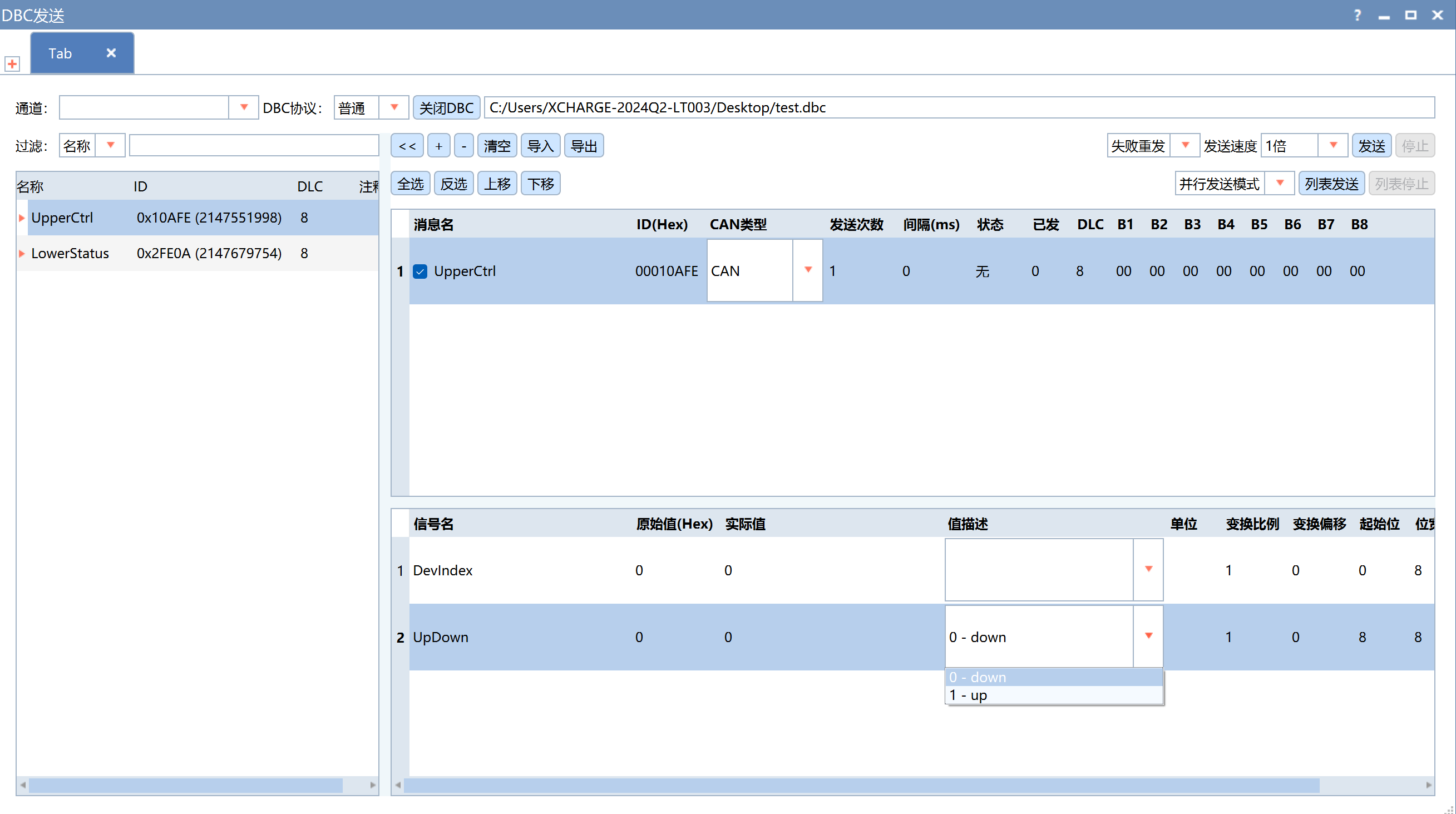
Task: Expand the UpperCtrl tree arrow
Action: coord(22,218)
